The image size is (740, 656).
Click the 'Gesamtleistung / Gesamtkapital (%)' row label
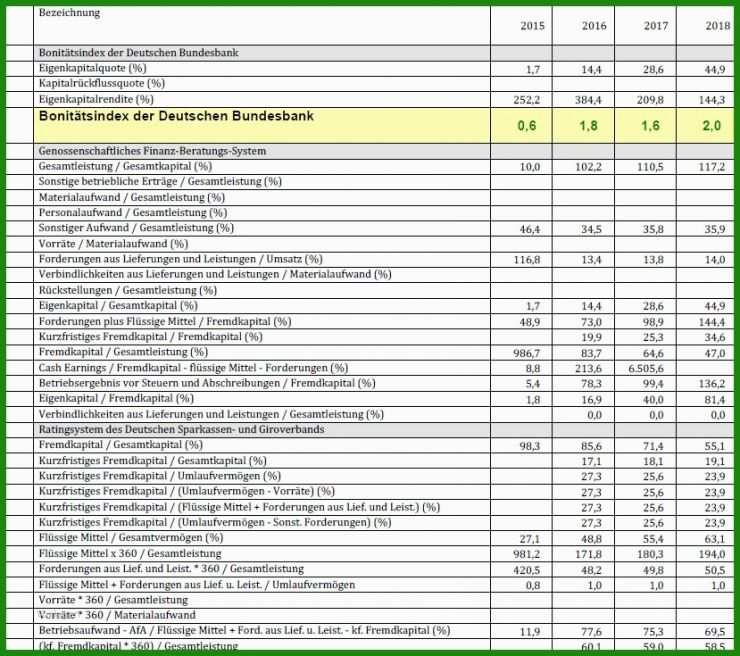point(126,167)
